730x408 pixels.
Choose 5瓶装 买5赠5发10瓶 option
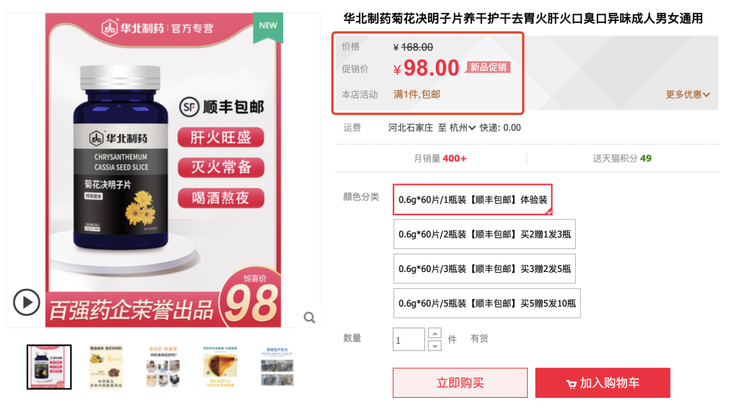tap(487, 303)
